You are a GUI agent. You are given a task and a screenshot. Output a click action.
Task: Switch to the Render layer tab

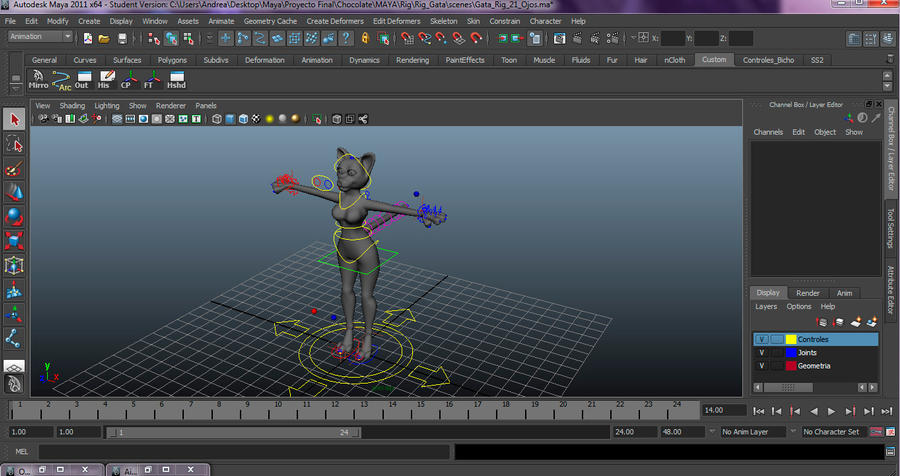coord(808,293)
